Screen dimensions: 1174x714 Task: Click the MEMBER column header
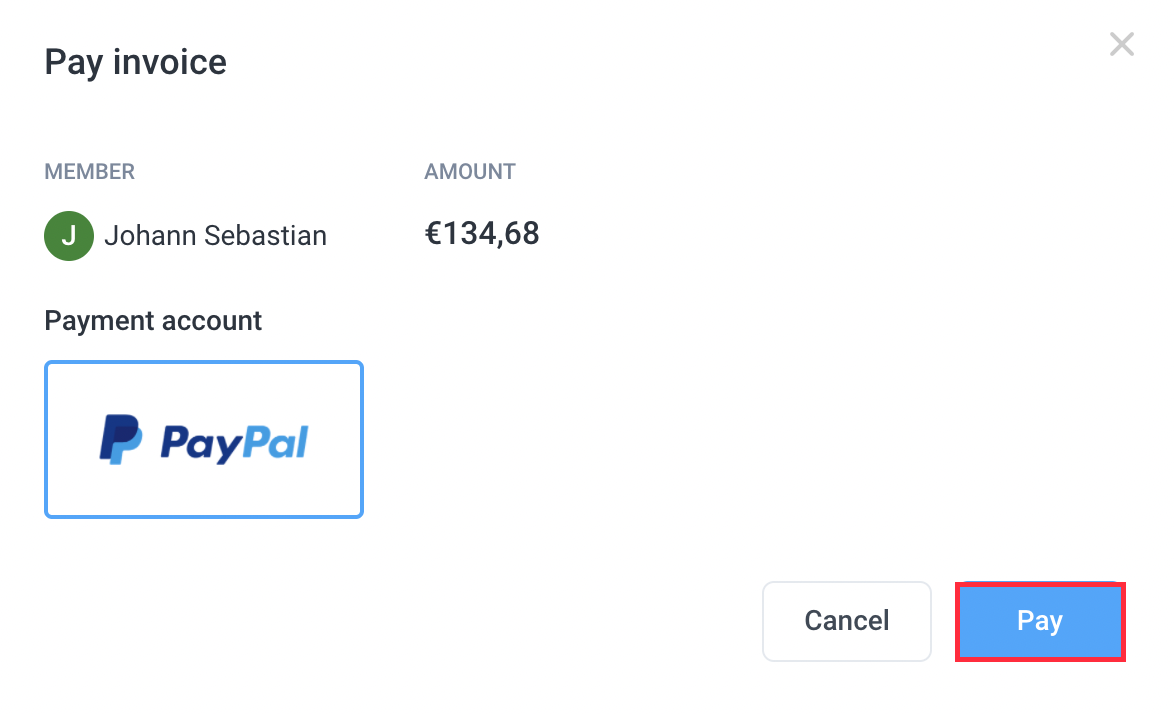click(89, 171)
